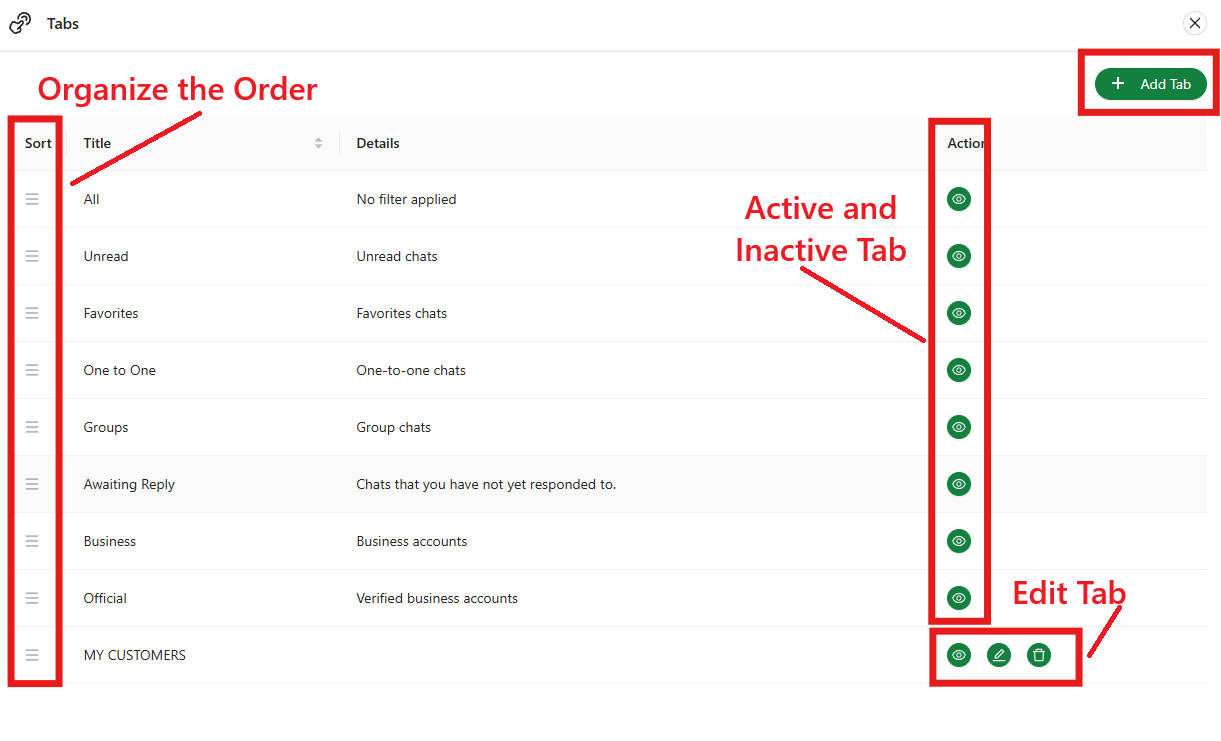Viewport: 1221px width, 741px height.
Task: Click the Title column header
Action: pos(97,143)
